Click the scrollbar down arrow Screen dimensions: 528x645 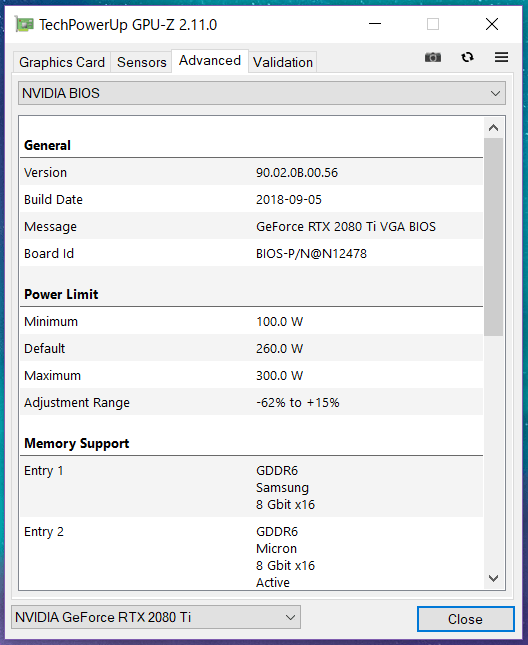[493, 578]
